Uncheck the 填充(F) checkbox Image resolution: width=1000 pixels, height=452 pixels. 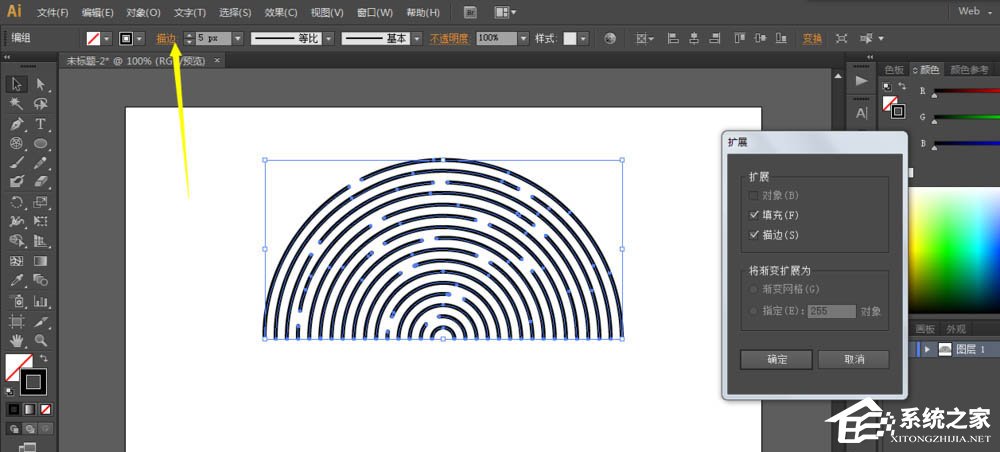[x=755, y=215]
